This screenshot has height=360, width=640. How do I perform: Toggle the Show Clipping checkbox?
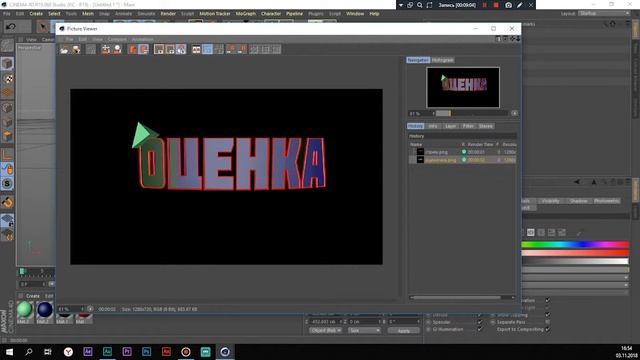547,315
